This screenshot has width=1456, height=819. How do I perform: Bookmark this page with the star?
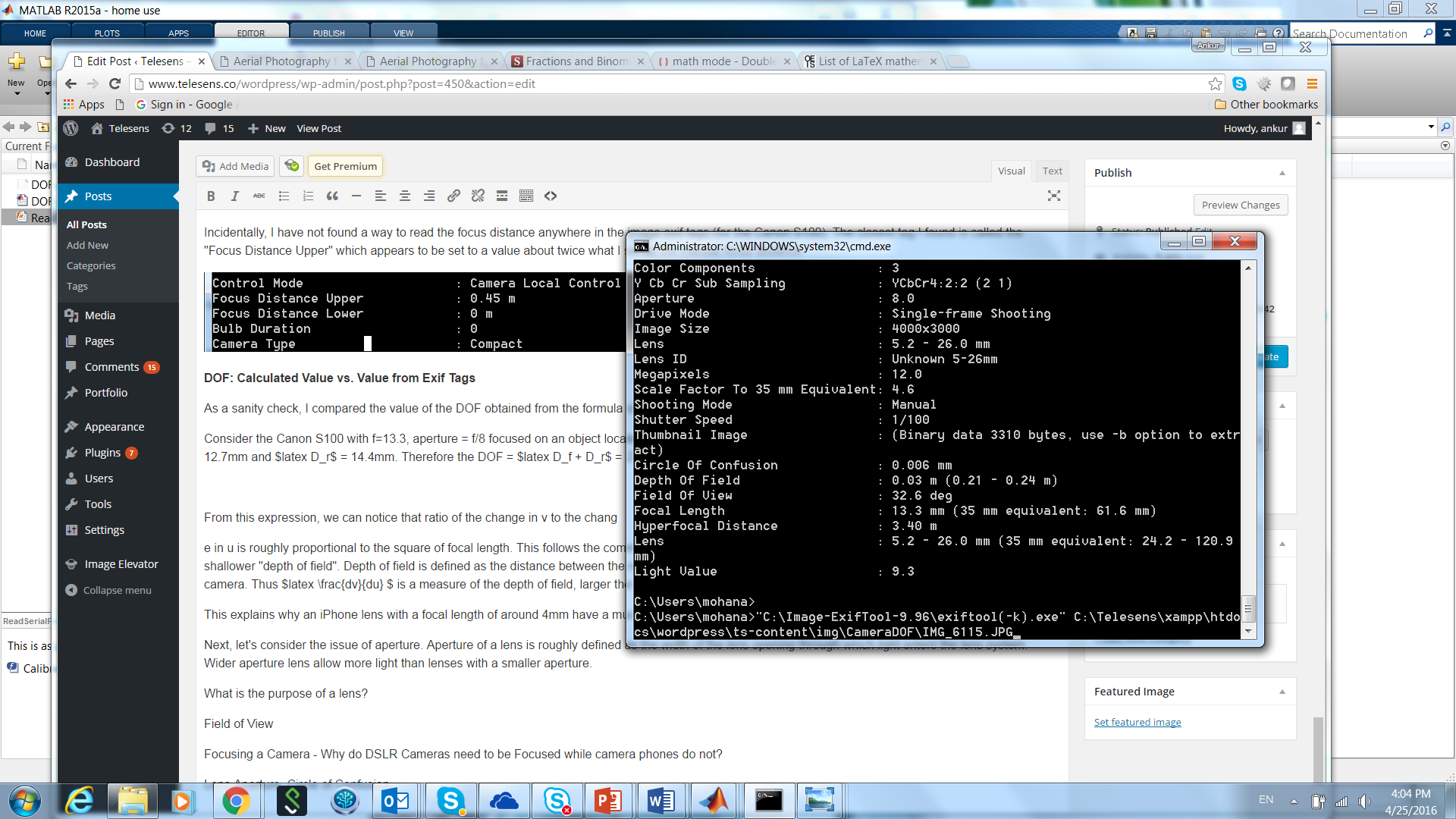tap(1216, 83)
